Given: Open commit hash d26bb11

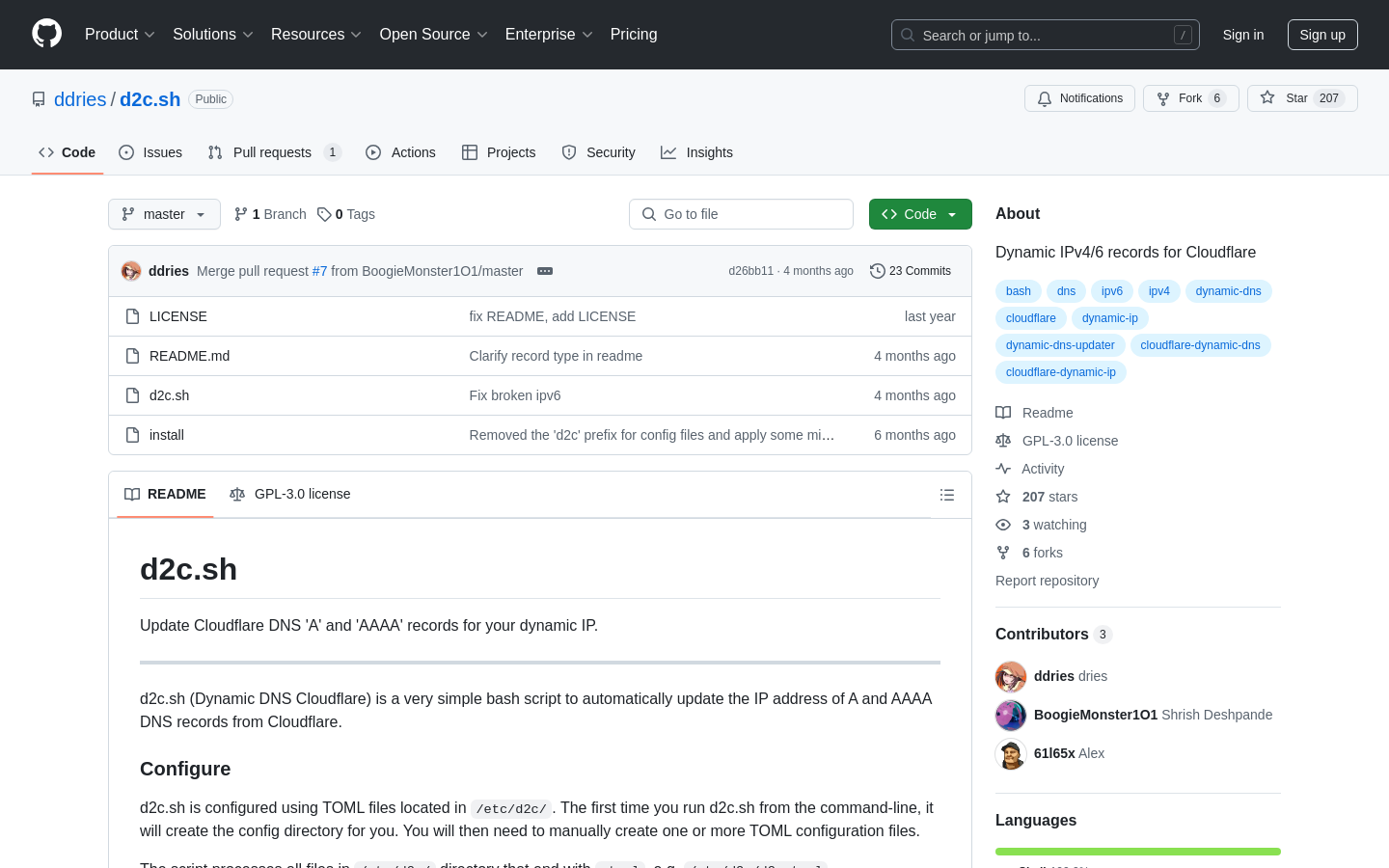Looking at the screenshot, I should [x=751, y=271].
